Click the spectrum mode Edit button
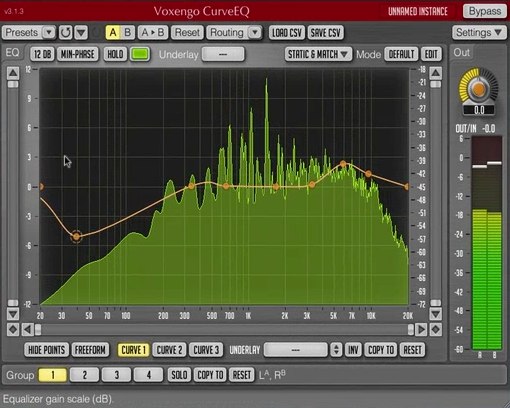510x408 pixels. coord(431,54)
